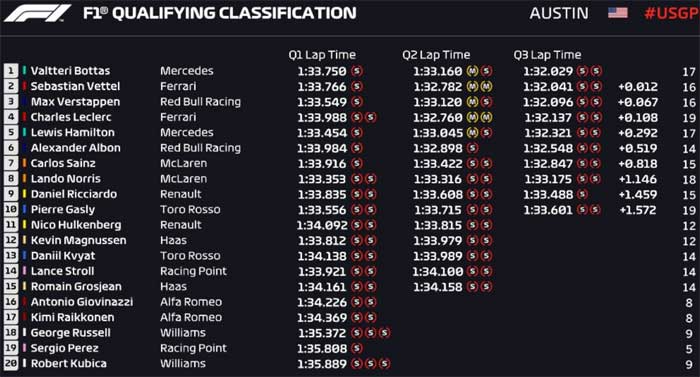Select the Q3 Lap Time column header
Viewport: 700px width, 377px height.
547,55
